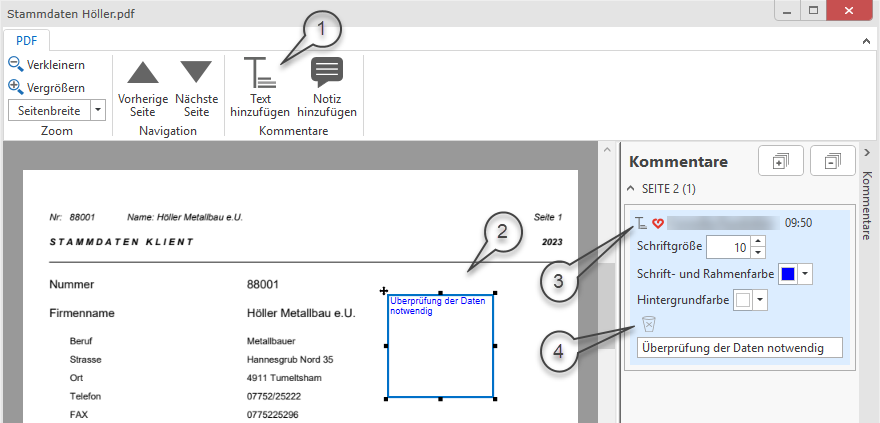Go to previous page with Vorherige Seite
Viewport: 880px width, 423px height.
(143, 88)
